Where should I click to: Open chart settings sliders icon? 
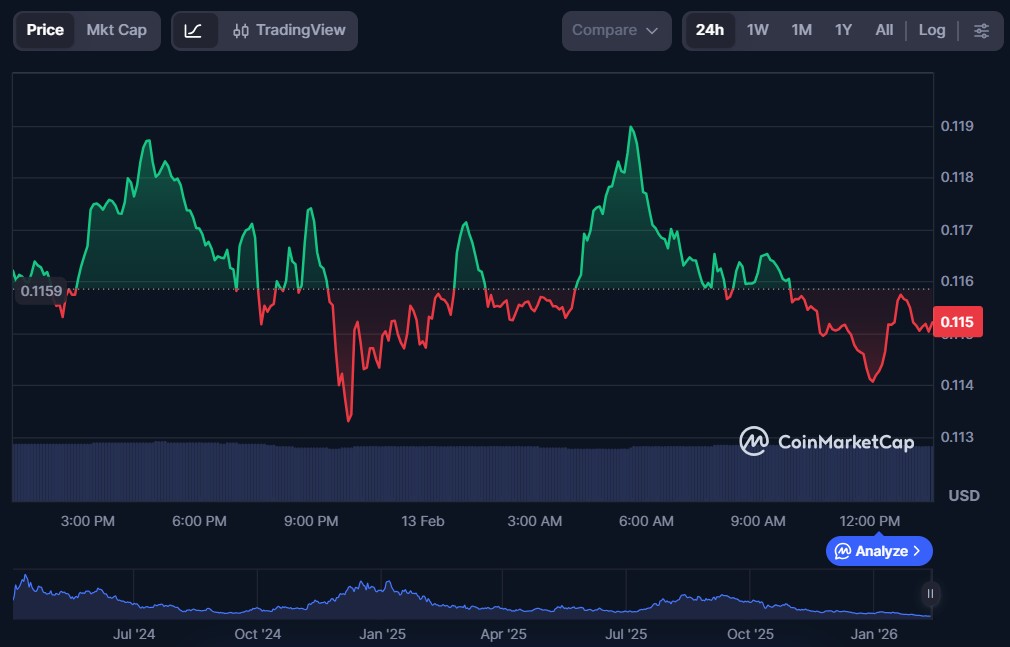click(x=981, y=31)
